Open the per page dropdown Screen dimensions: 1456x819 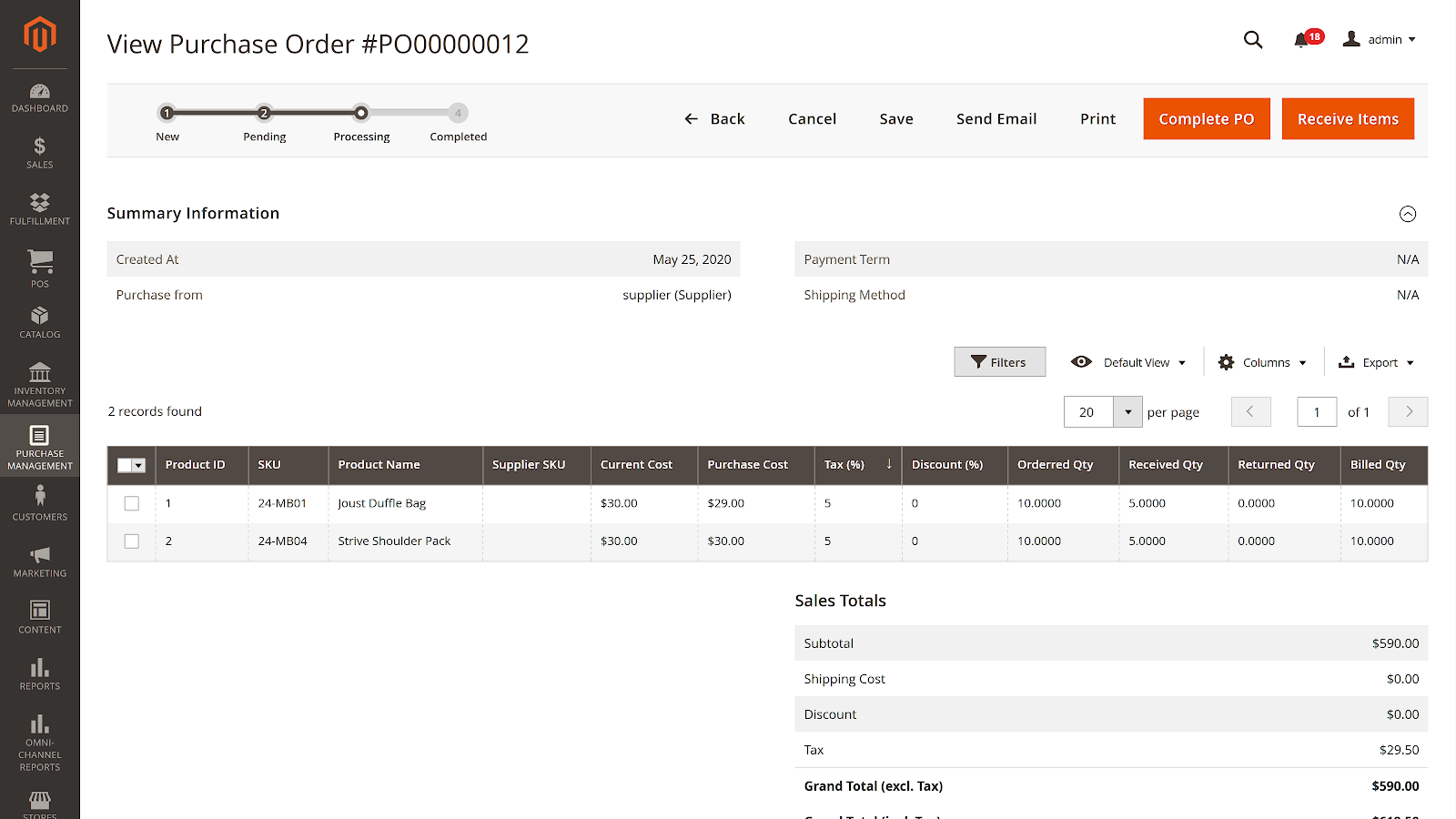coord(1127,411)
